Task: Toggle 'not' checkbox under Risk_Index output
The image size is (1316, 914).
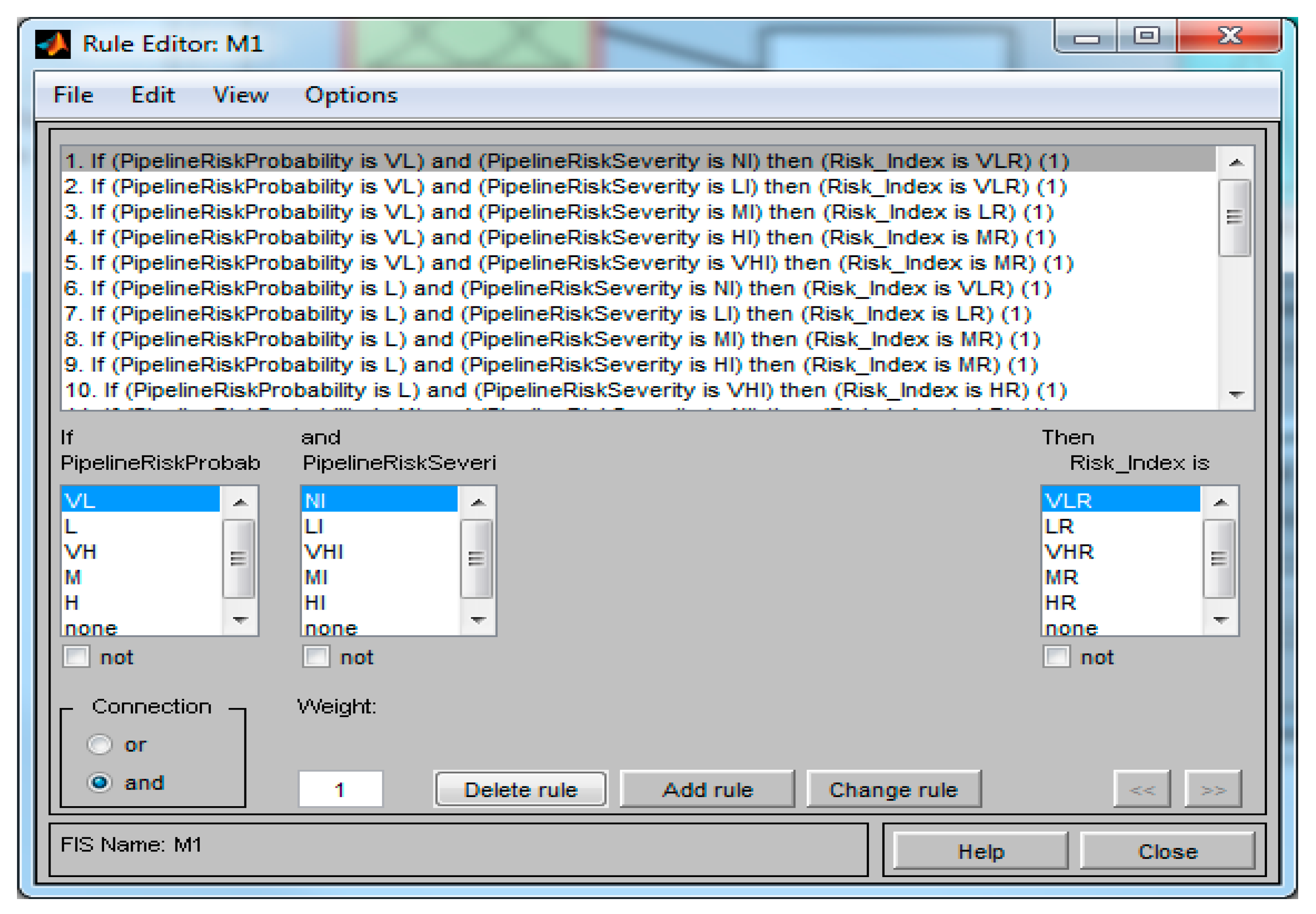Action: coord(1056,656)
